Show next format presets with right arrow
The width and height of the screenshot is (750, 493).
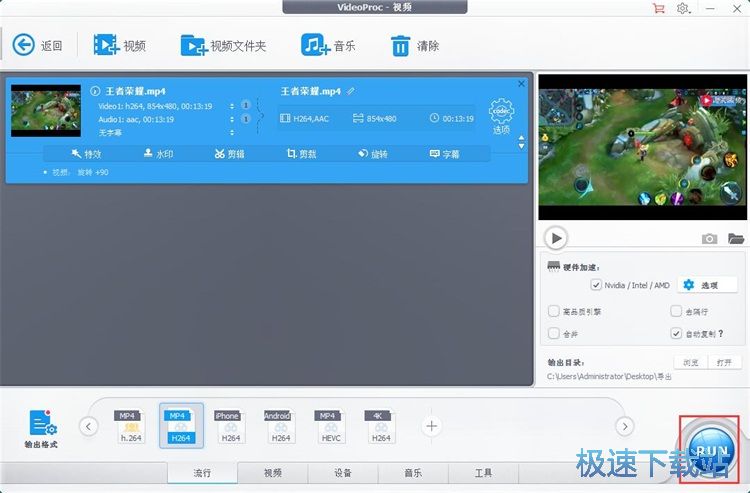tap(625, 426)
